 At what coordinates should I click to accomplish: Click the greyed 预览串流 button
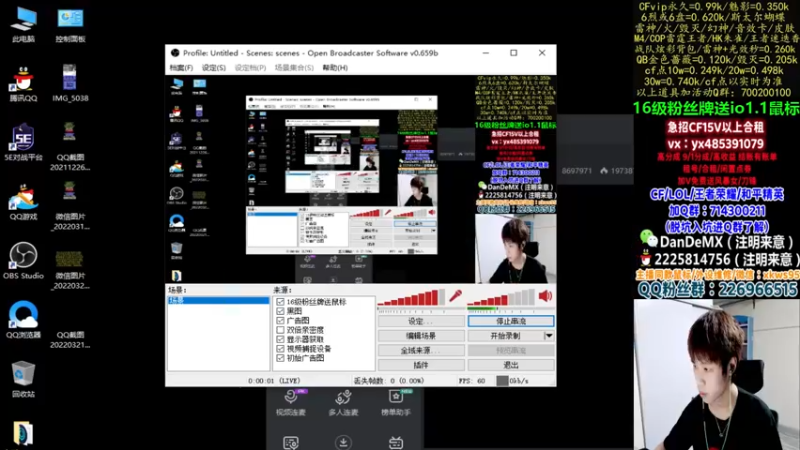(x=511, y=351)
